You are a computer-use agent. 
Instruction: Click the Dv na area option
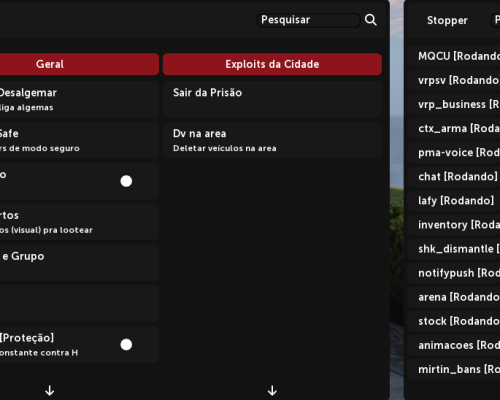pyautogui.click(x=272, y=140)
